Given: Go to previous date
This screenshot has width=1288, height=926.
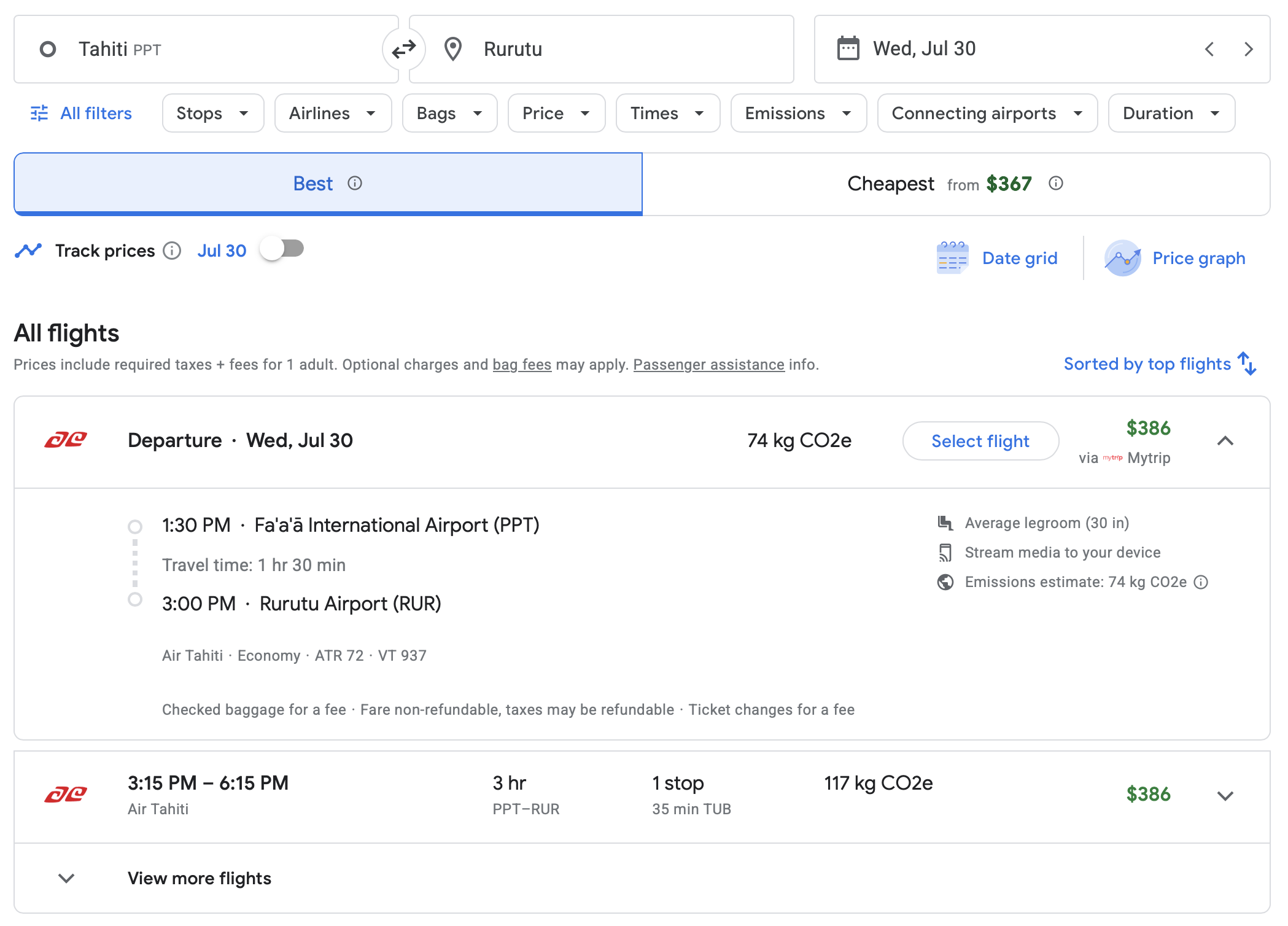Looking at the screenshot, I should (1209, 49).
